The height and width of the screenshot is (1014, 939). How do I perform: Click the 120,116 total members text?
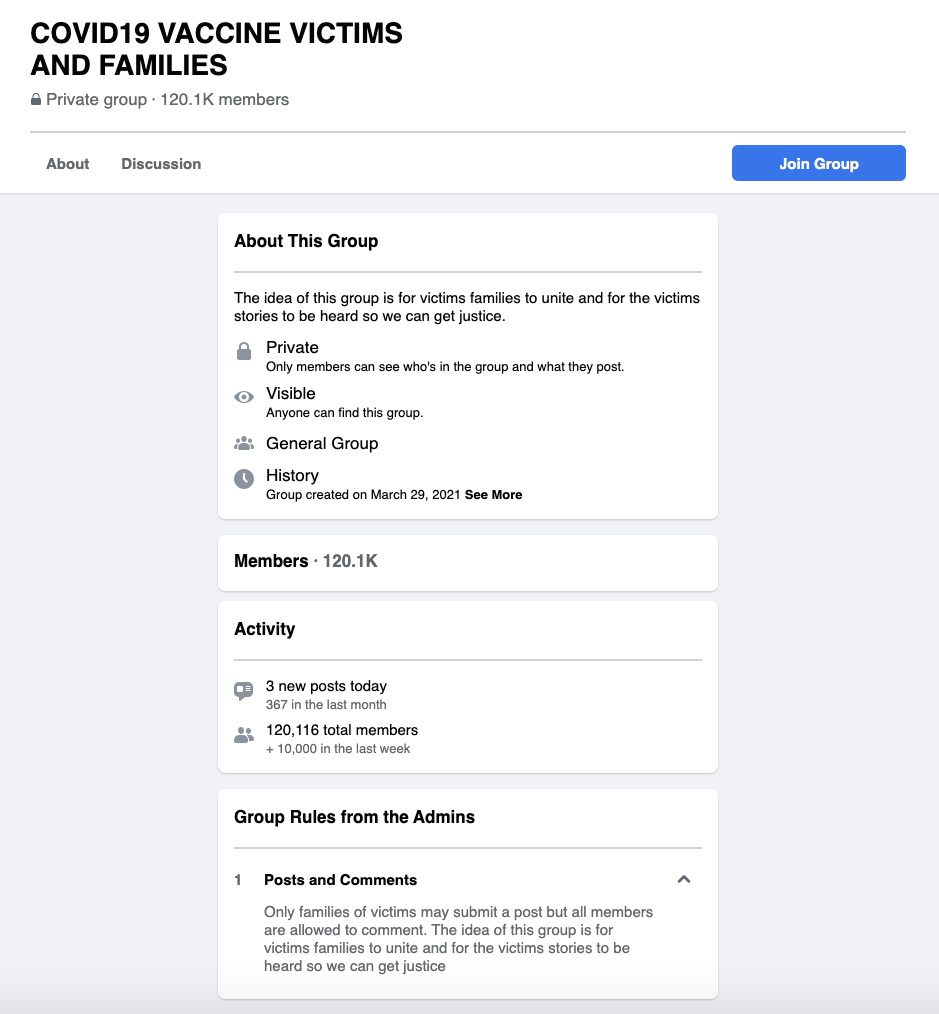pyautogui.click(x=342, y=730)
